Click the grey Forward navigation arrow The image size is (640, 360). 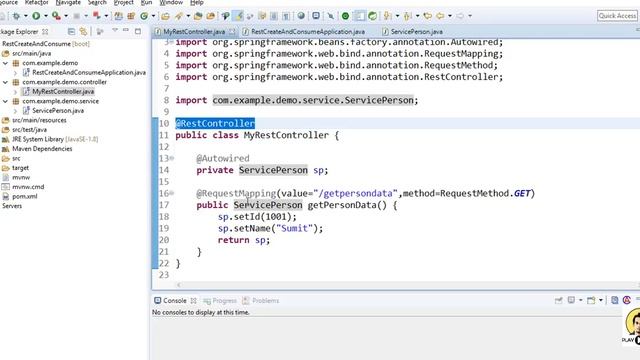coord(460,16)
